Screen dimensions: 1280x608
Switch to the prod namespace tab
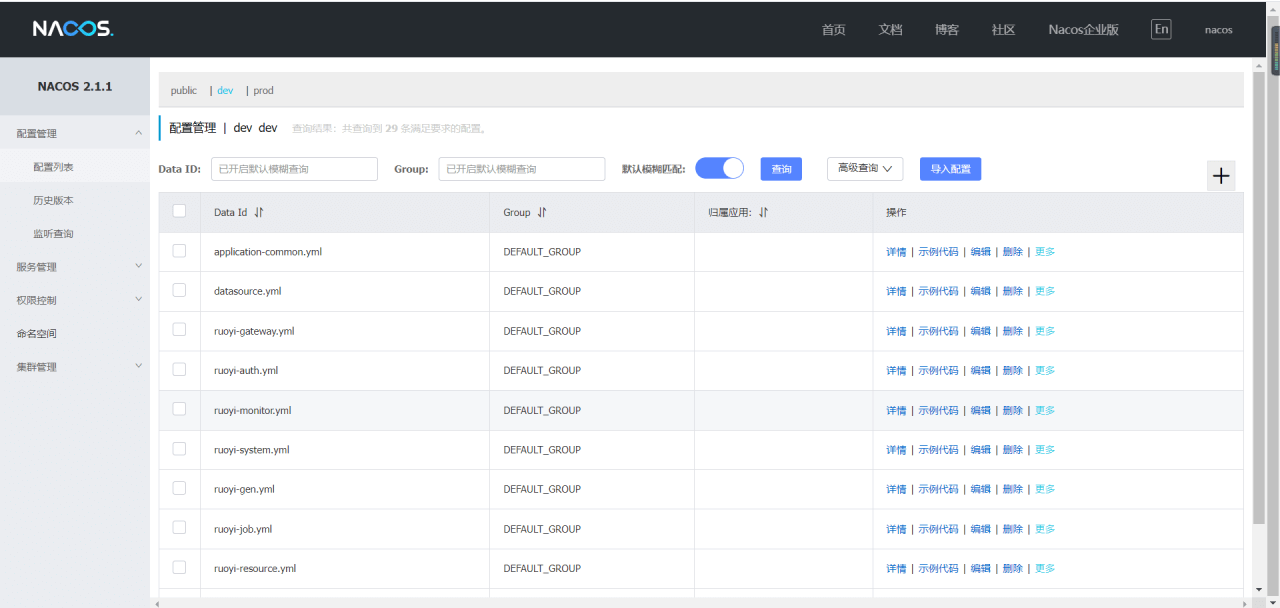click(x=263, y=90)
